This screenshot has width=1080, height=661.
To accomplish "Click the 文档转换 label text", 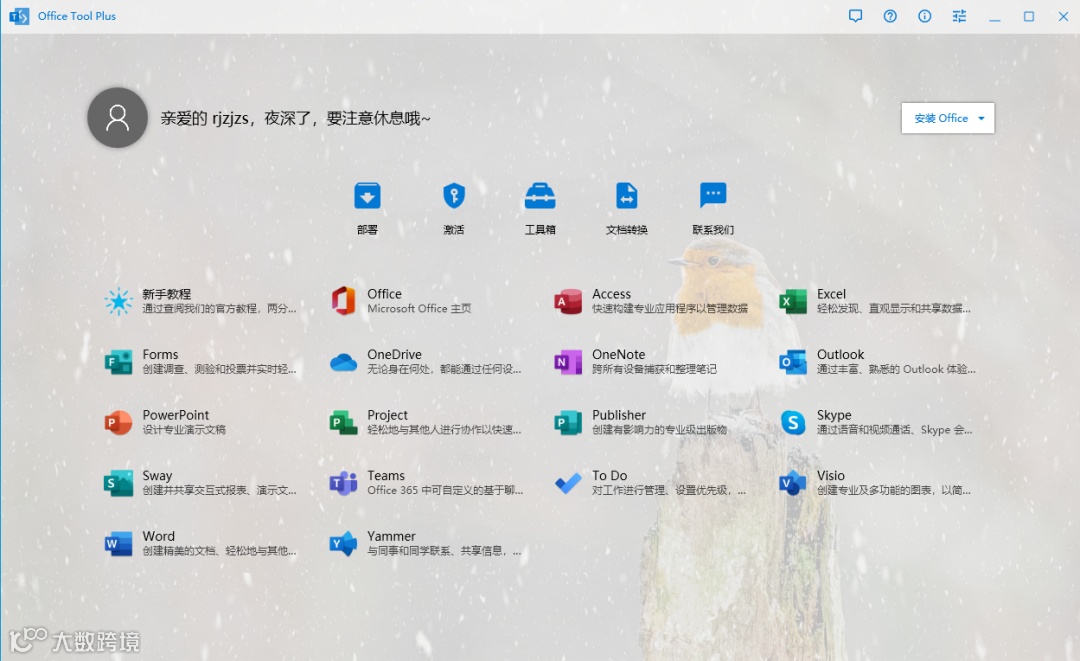I will 626,230.
